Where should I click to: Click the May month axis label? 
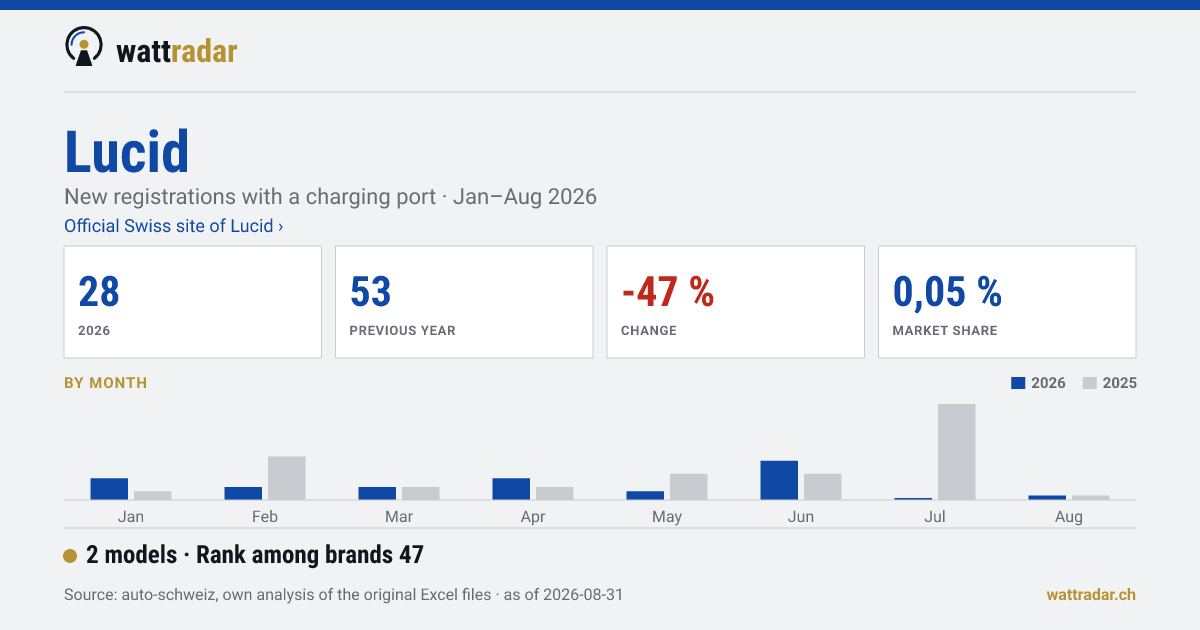pyautogui.click(x=667, y=516)
